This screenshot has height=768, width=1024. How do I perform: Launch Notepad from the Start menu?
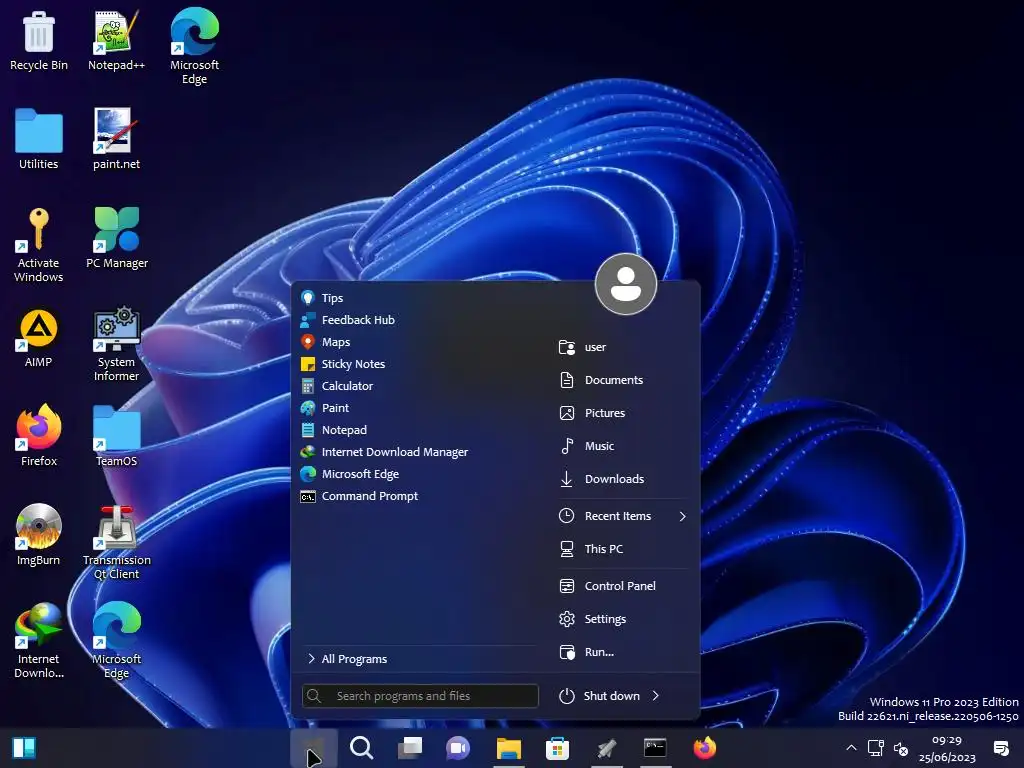pyautogui.click(x=418, y=430)
